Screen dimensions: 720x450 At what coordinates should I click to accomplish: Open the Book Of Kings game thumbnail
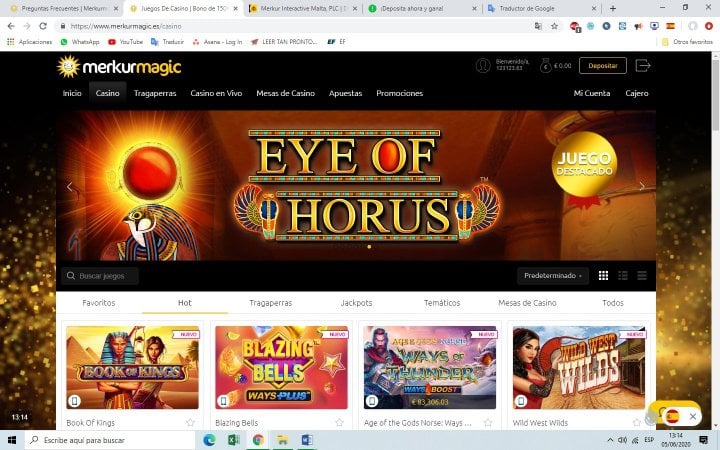coord(132,367)
